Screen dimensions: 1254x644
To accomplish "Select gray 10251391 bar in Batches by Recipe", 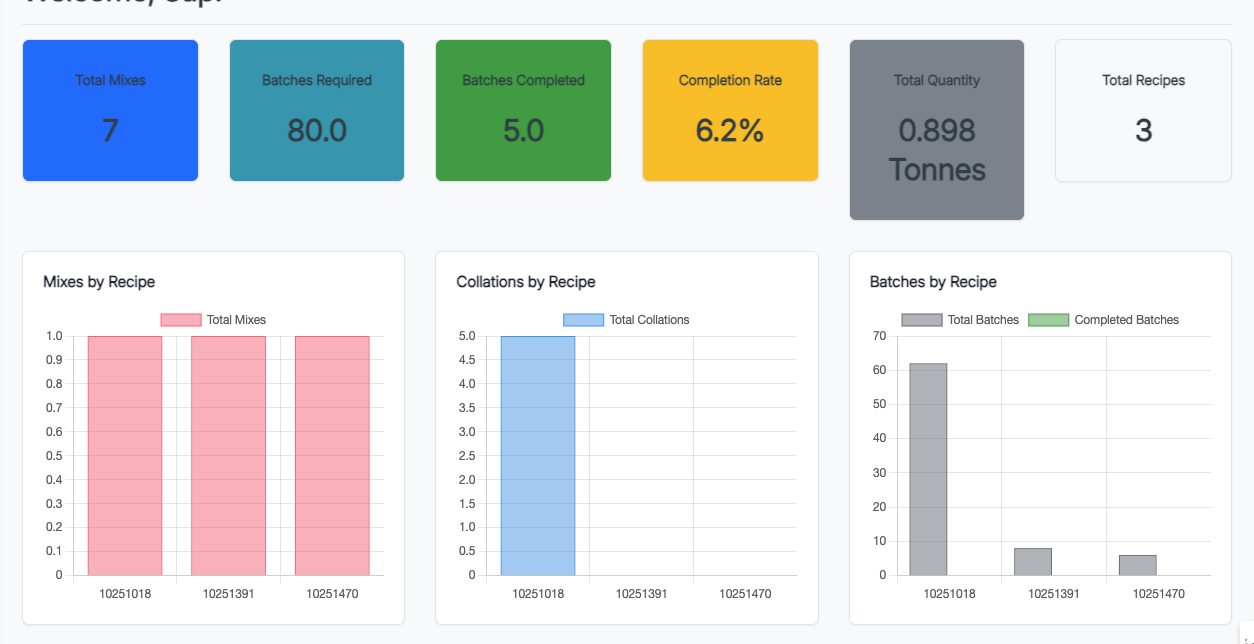I will click(x=1032, y=562).
